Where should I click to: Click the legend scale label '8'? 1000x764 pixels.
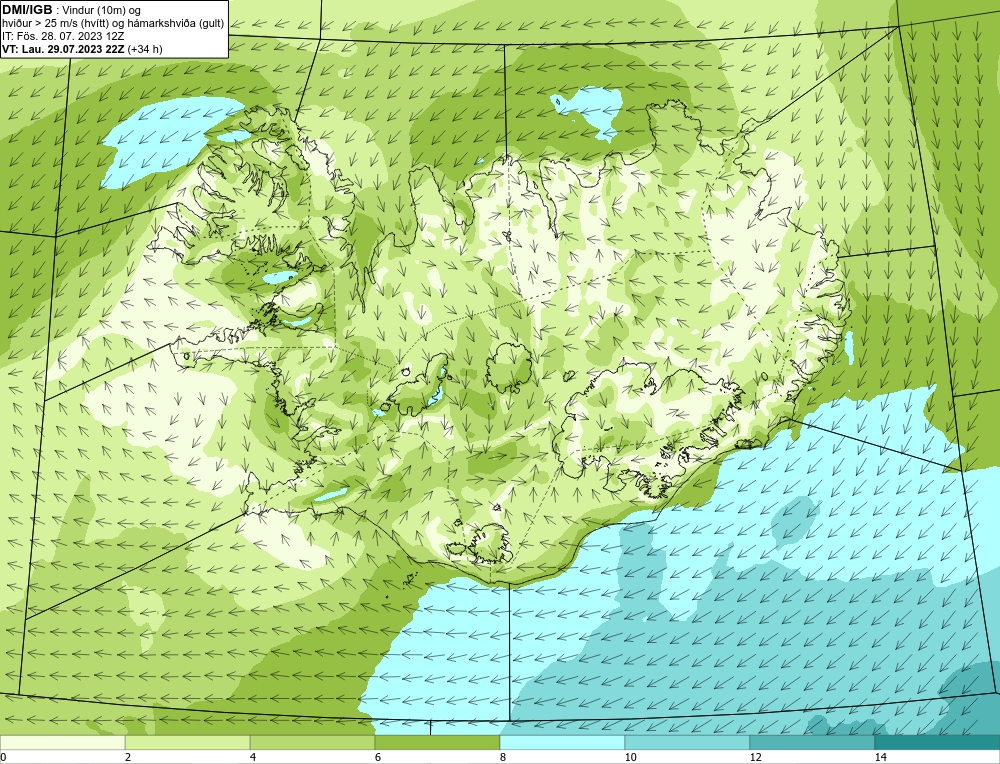click(503, 757)
